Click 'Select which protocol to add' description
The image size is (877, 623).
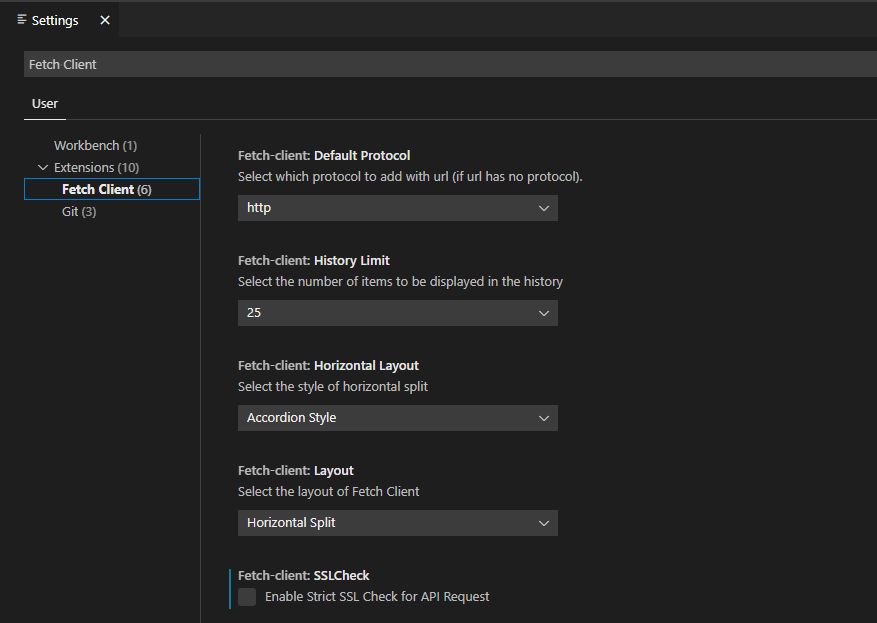tap(410, 177)
